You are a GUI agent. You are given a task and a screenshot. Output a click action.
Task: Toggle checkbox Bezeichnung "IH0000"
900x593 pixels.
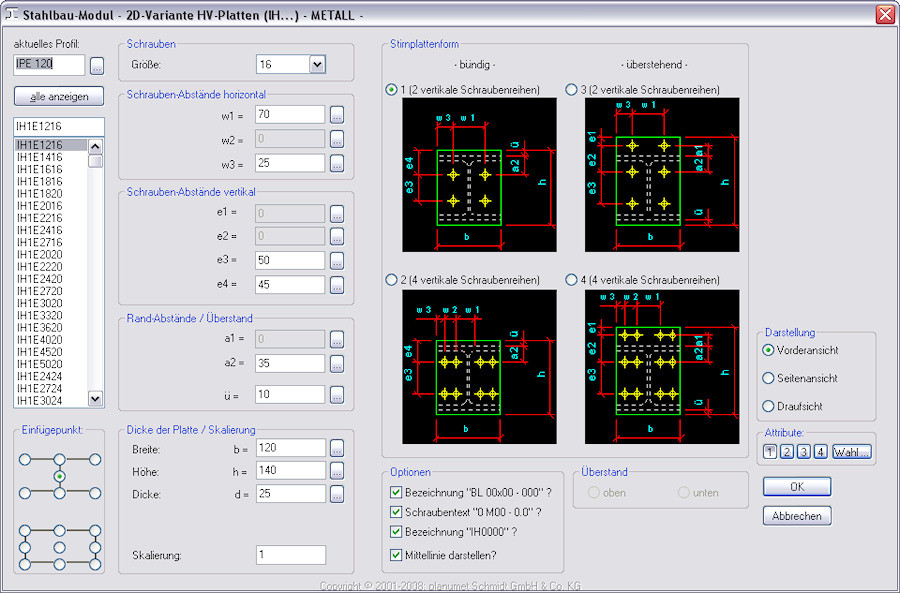click(395, 532)
